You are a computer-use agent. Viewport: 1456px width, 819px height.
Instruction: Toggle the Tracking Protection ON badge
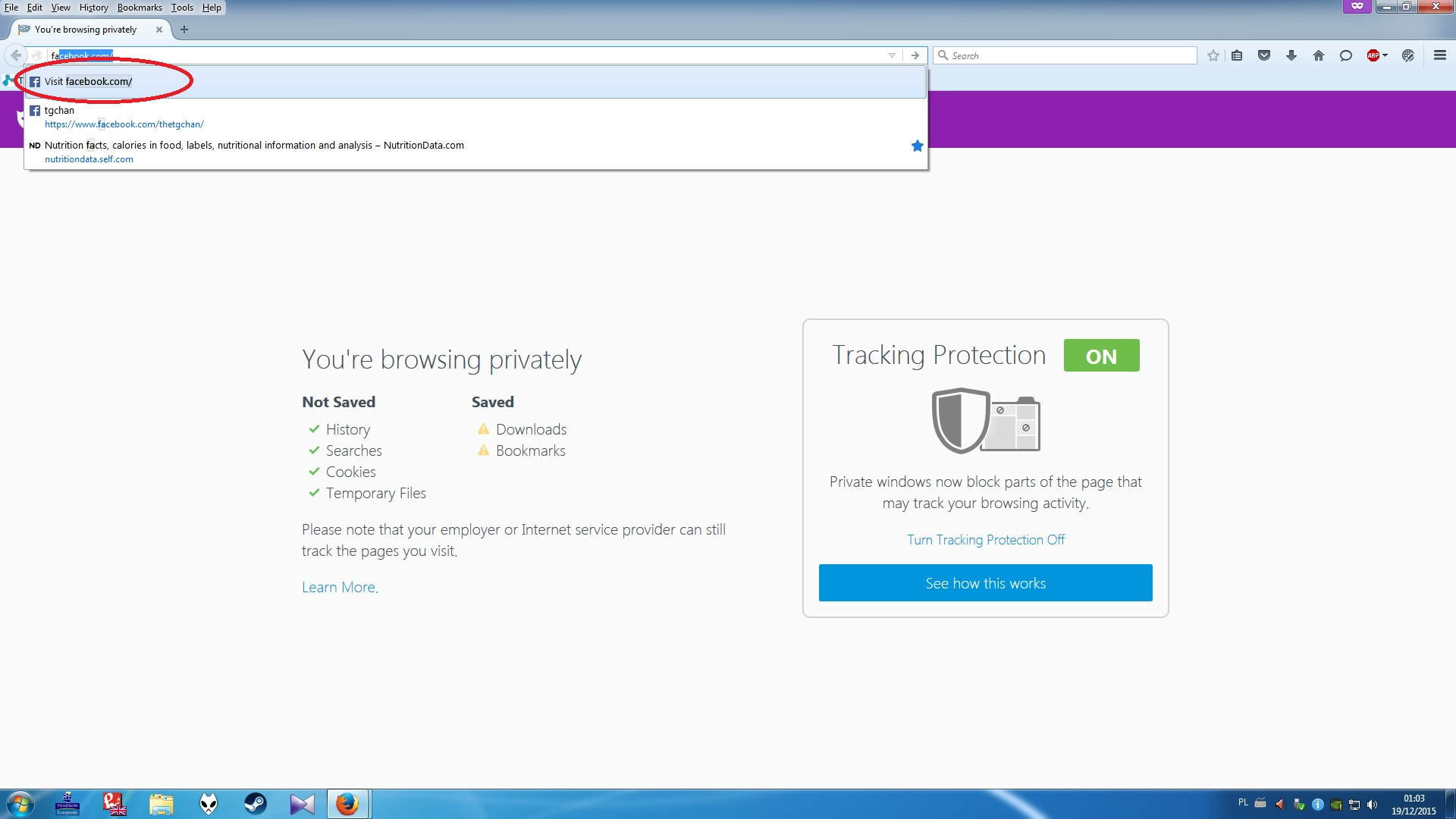(x=1101, y=356)
